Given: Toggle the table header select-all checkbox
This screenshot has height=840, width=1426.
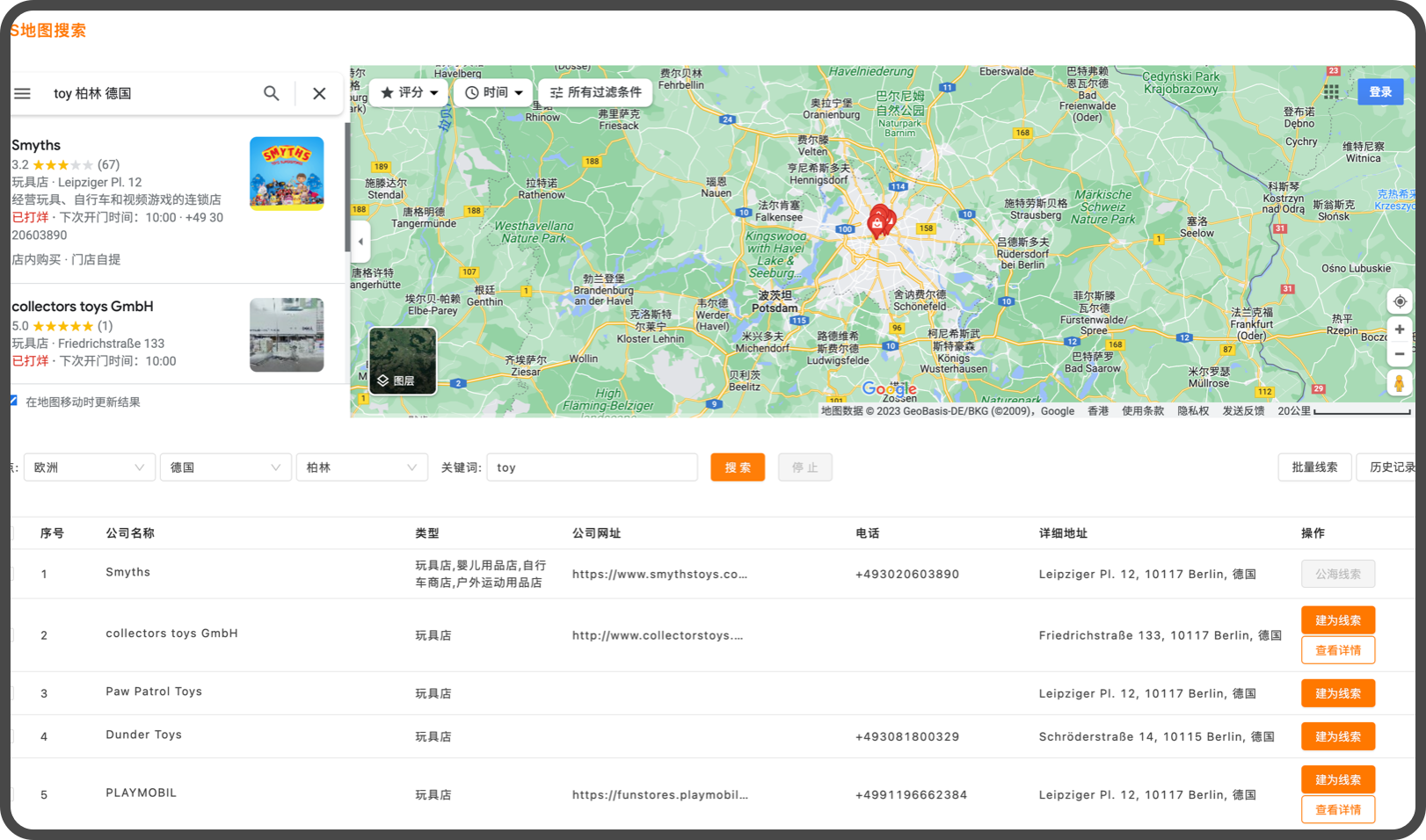Looking at the screenshot, I should coord(12,533).
